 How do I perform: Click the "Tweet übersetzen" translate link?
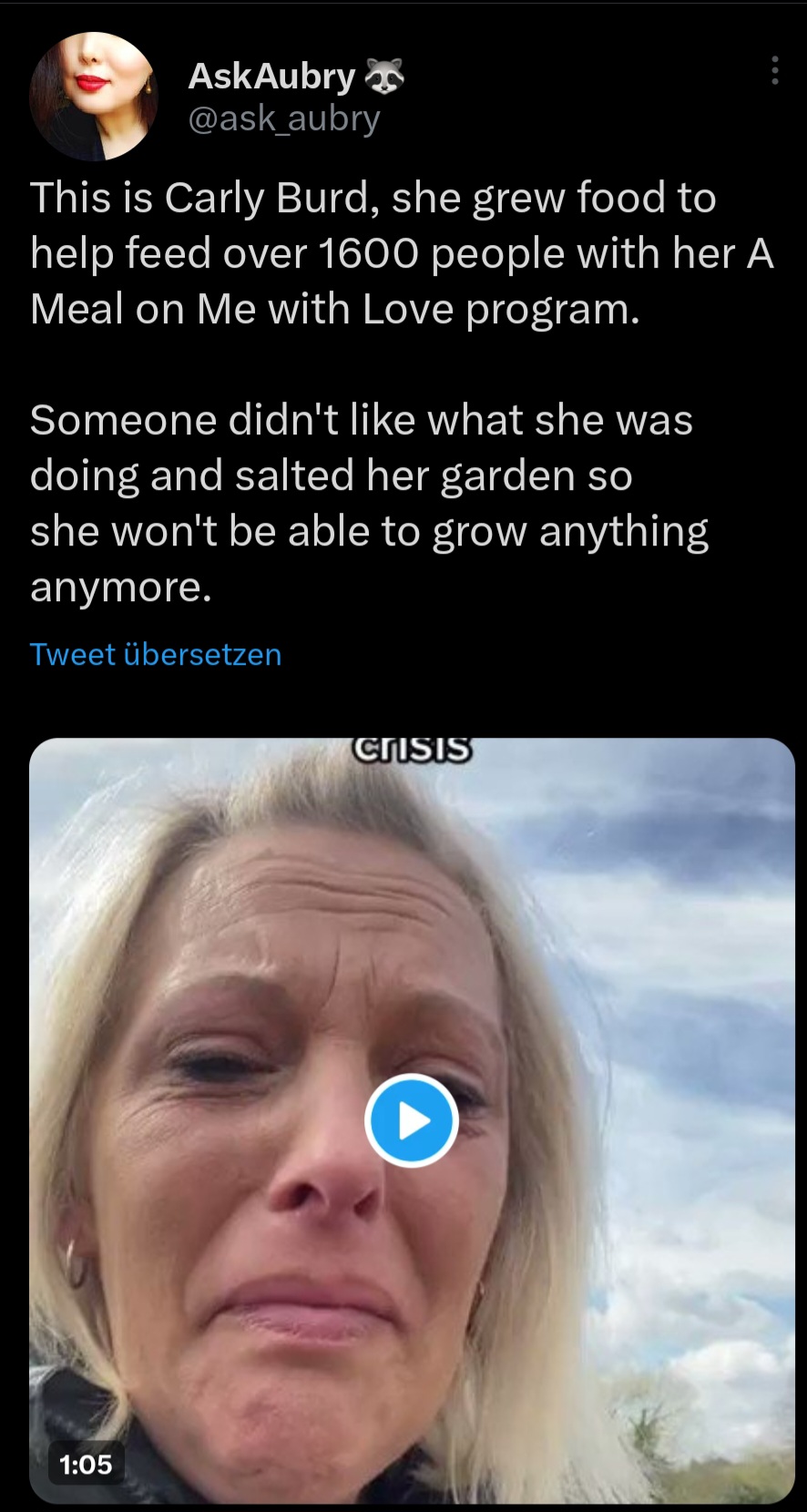(x=156, y=654)
